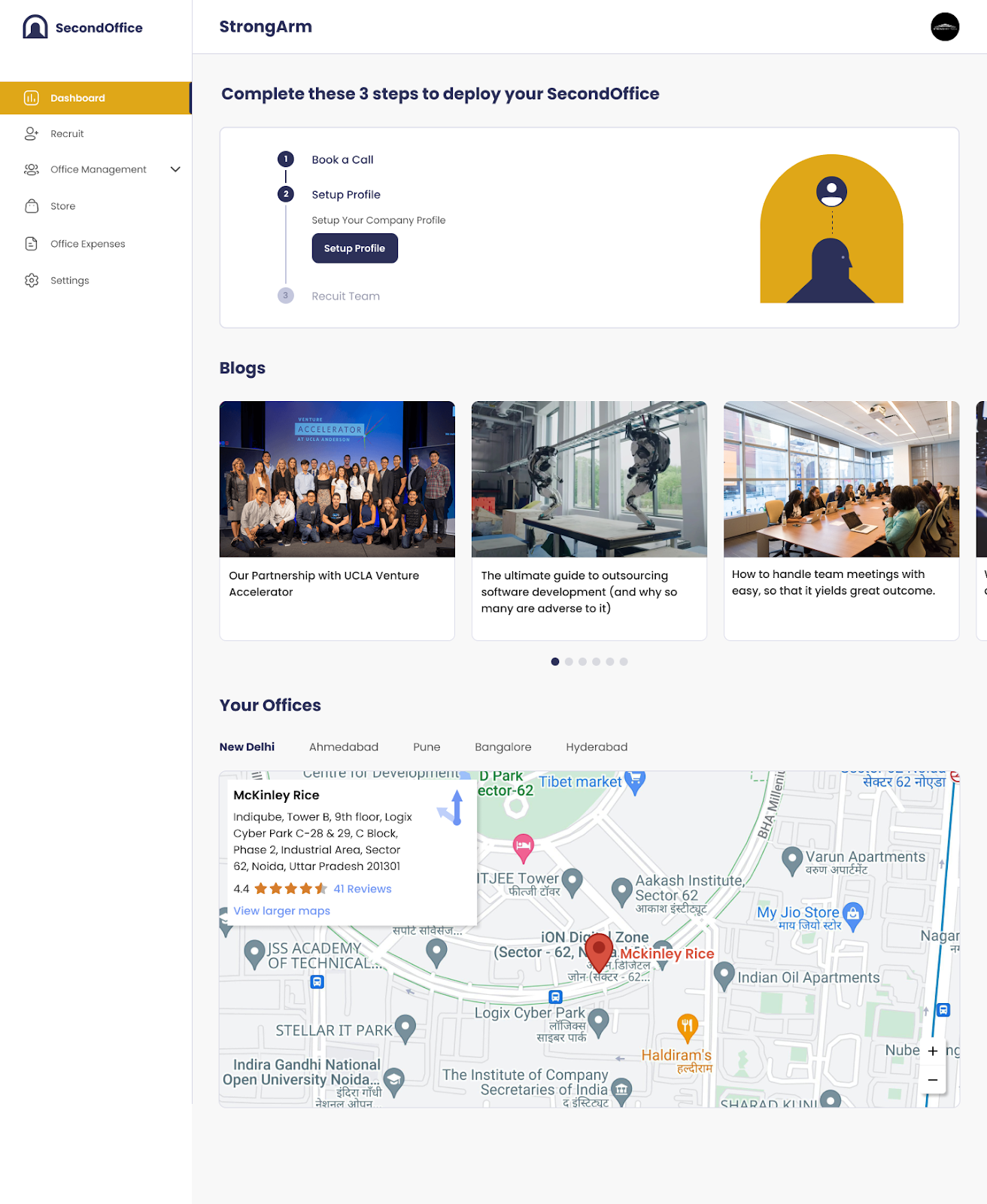Click the Store bag icon
This screenshot has height=1204, width=987.
click(32, 206)
